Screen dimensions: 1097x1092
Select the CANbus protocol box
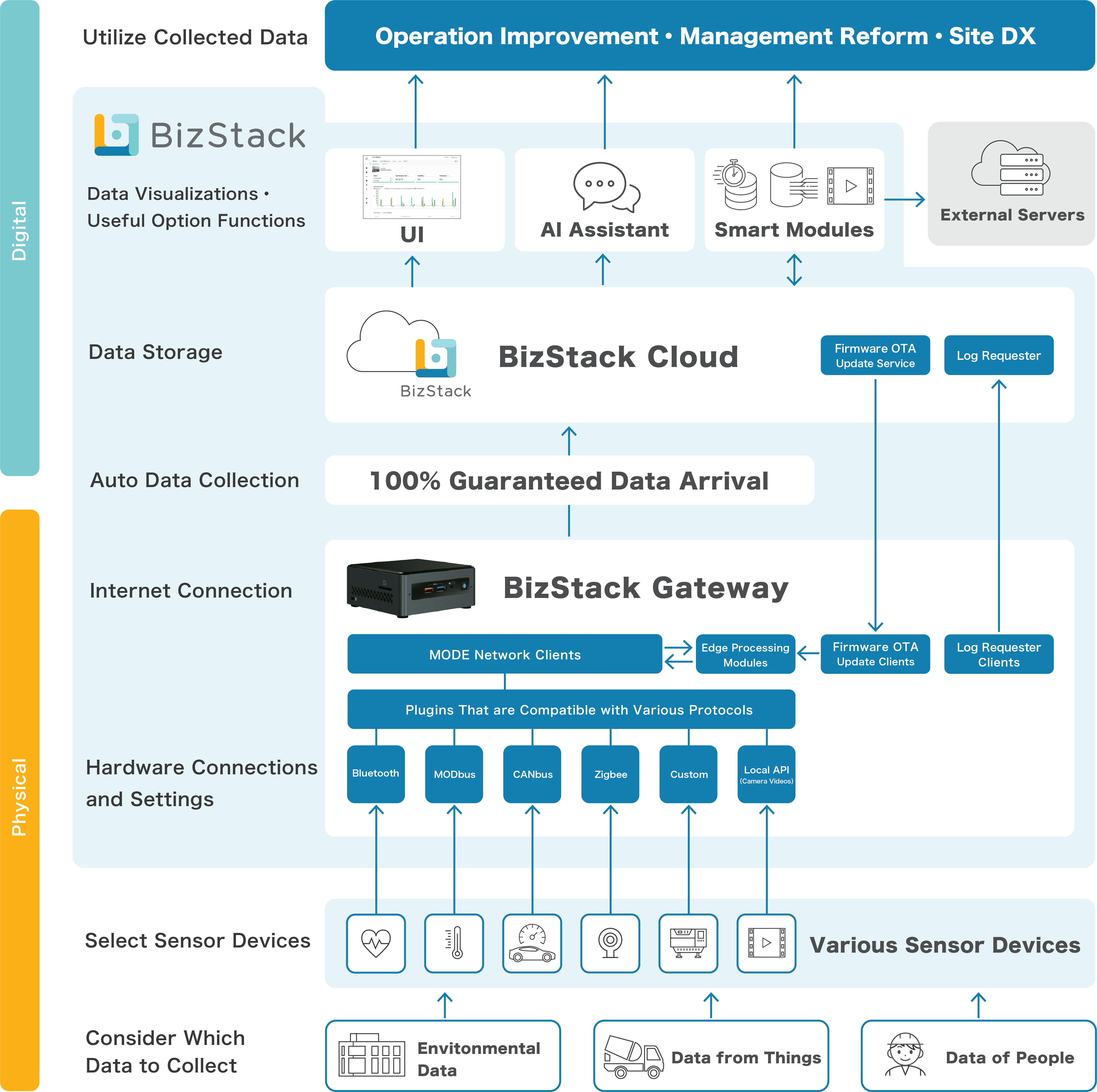pos(532,774)
